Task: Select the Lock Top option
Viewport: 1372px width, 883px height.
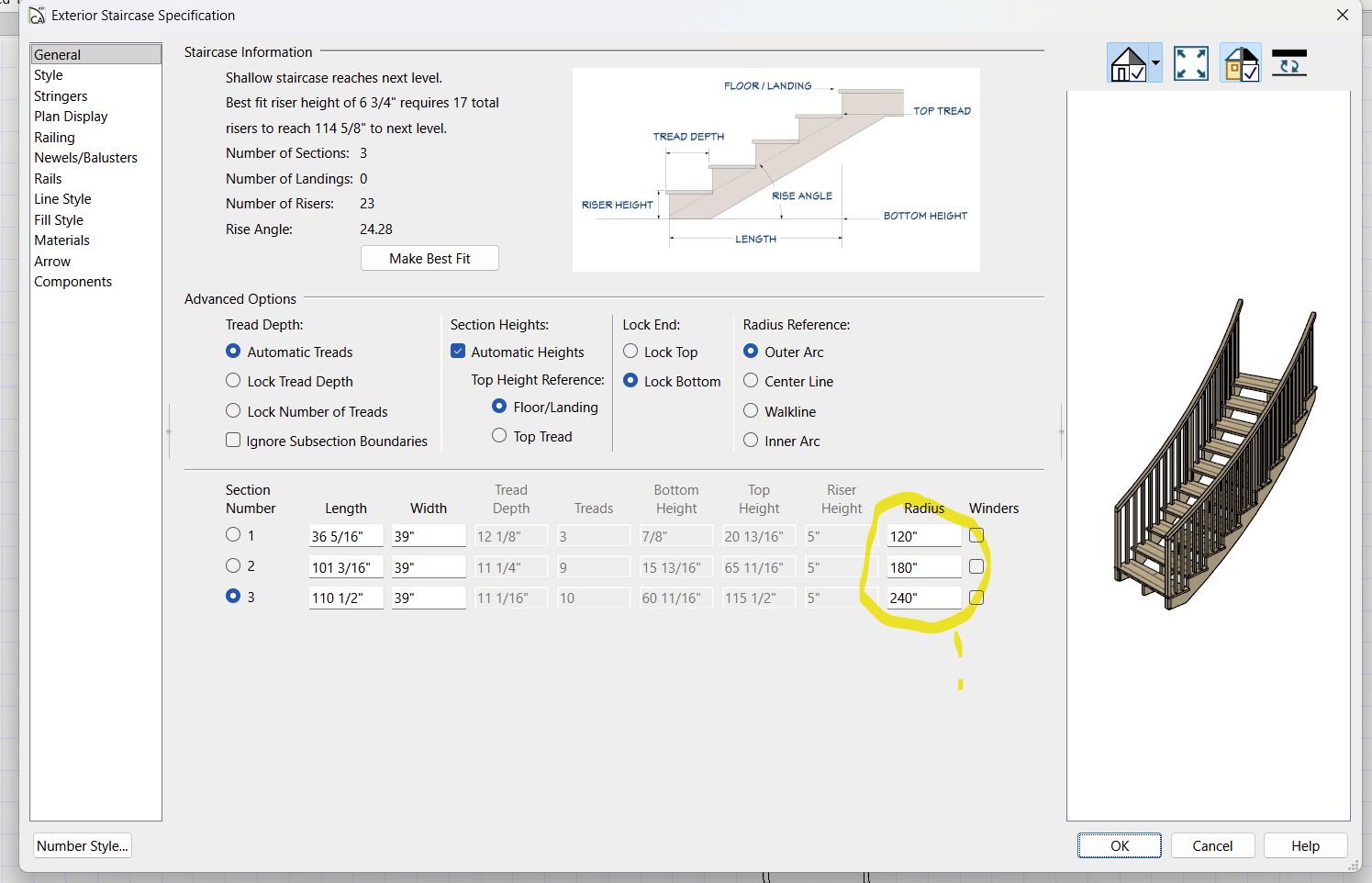Action: [630, 352]
